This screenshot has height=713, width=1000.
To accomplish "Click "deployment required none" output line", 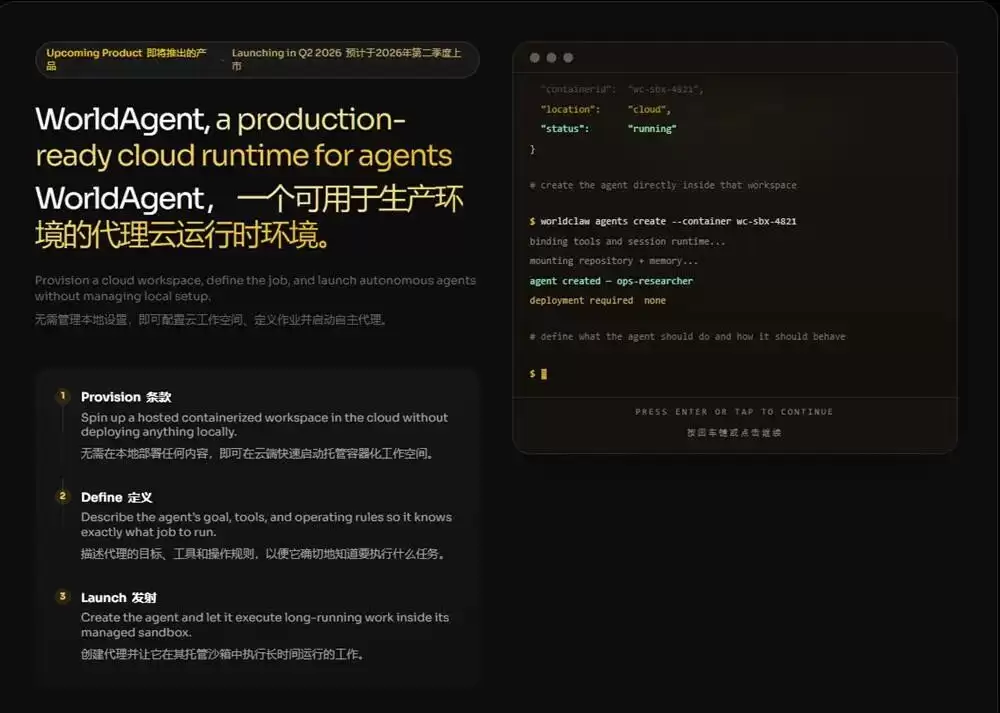I will [x=598, y=300].
